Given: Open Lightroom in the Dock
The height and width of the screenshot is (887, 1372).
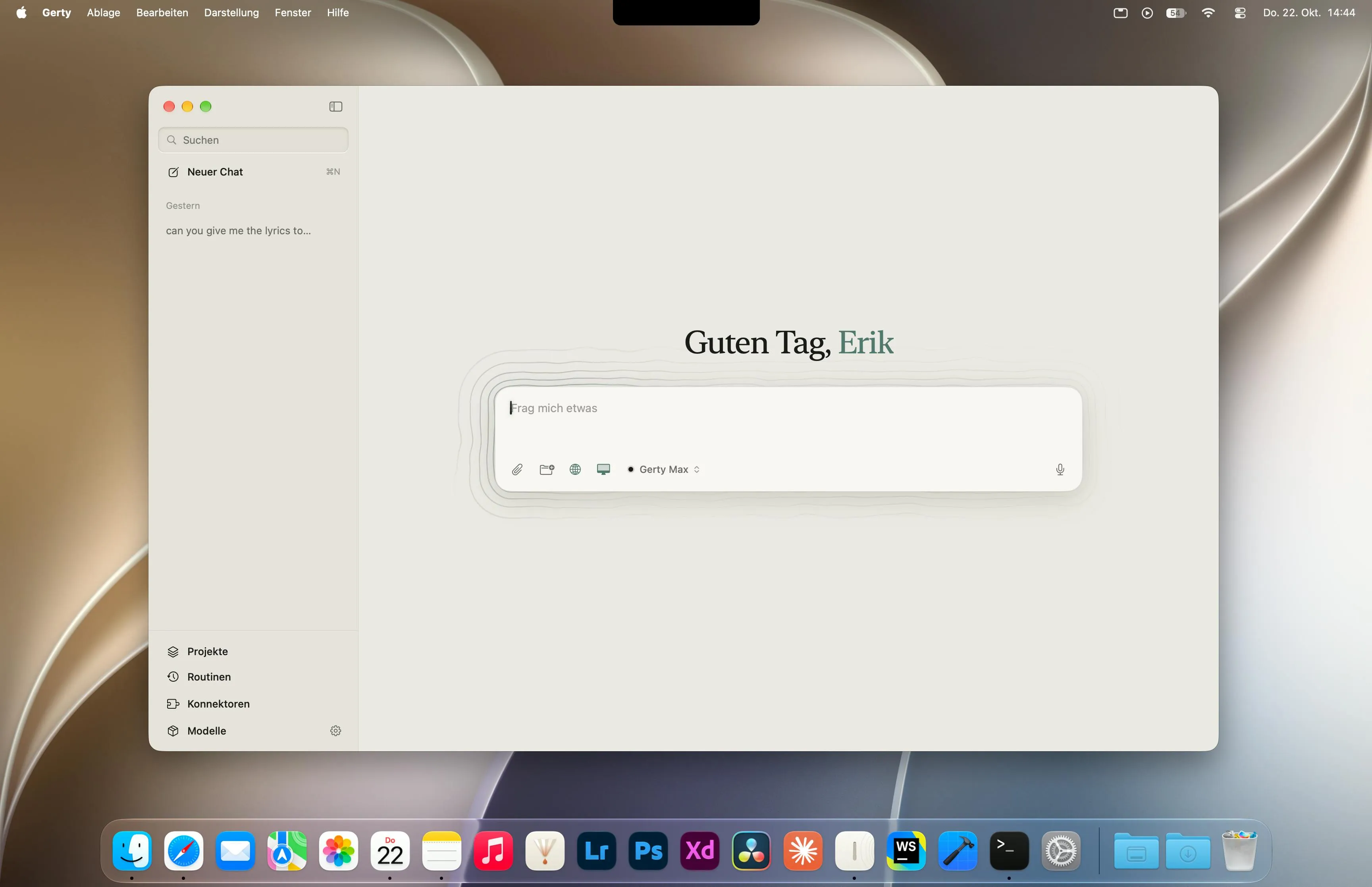Looking at the screenshot, I should 596,851.
